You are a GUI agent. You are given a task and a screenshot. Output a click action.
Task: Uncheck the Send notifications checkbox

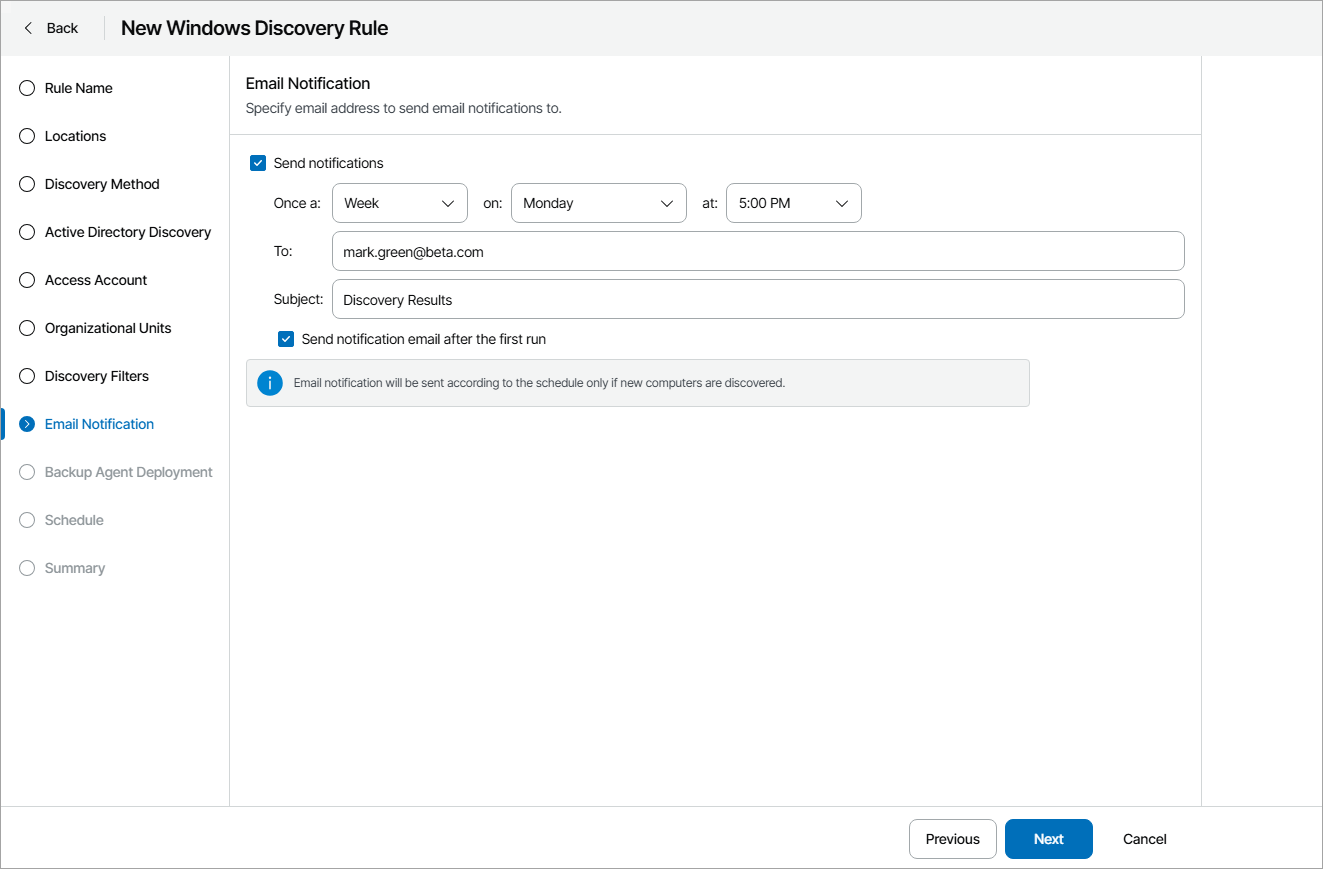(258, 162)
